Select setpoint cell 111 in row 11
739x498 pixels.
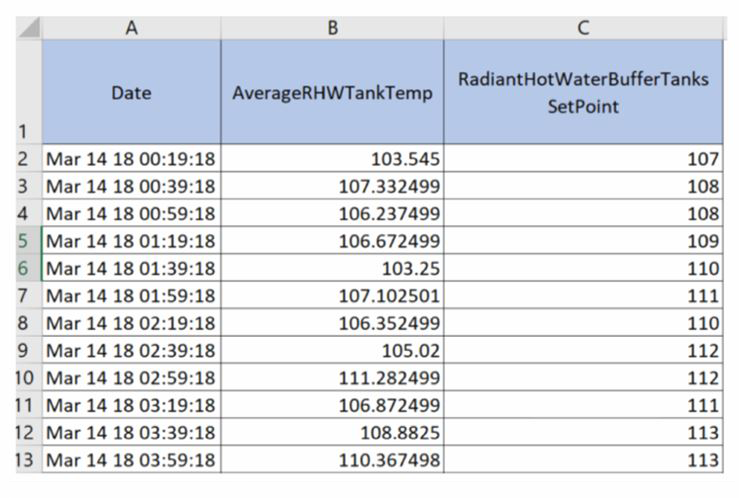click(x=583, y=404)
